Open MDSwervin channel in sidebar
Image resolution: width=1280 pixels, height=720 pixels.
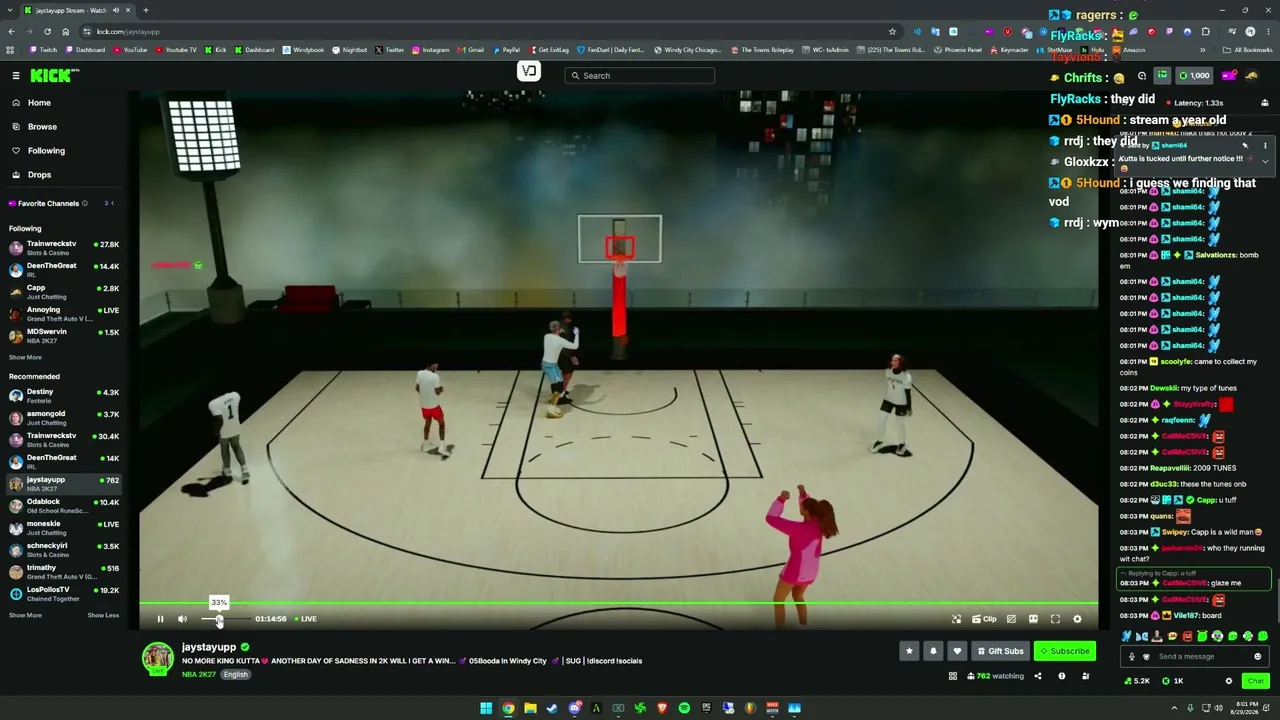point(65,336)
